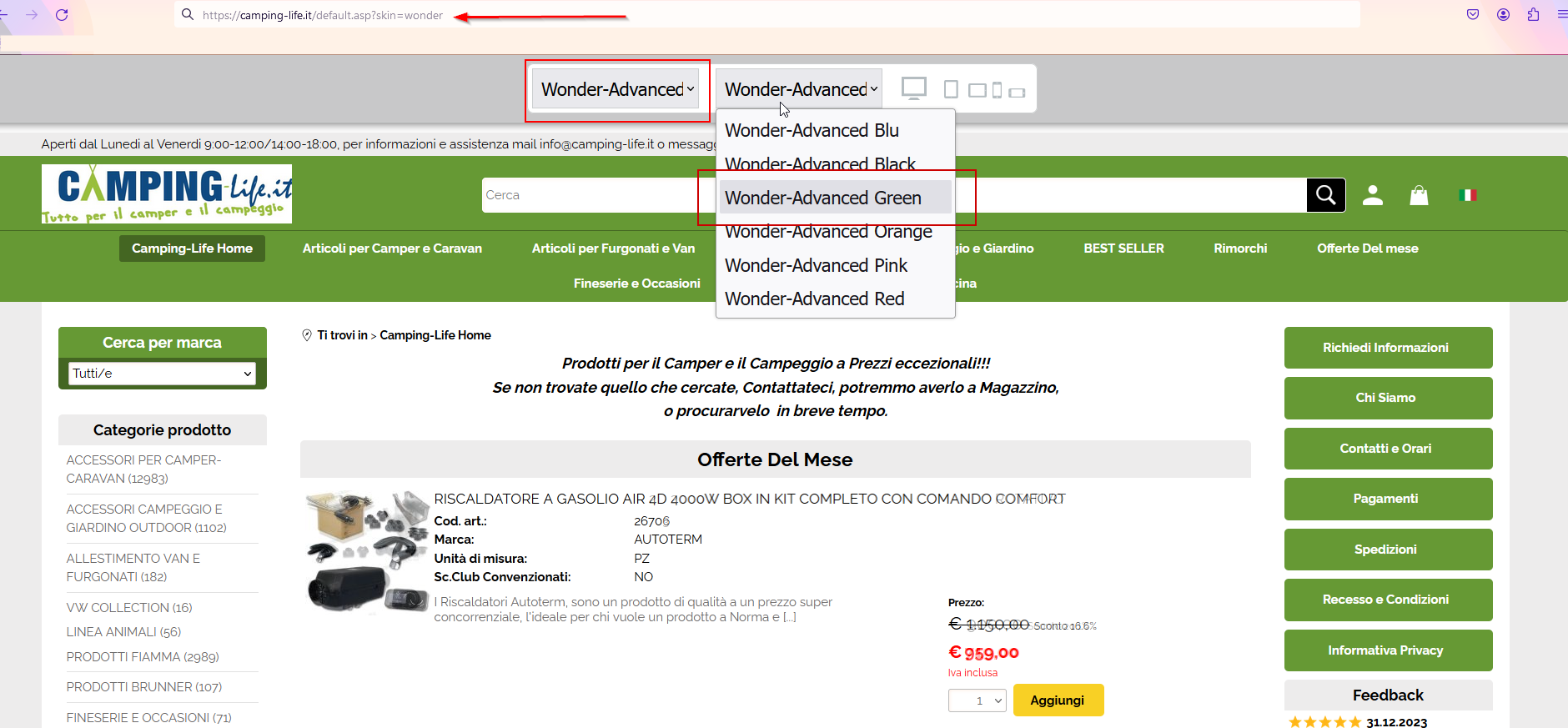The height and width of the screenshot is (728, 1568).
Task: Choose Wonder-Advanced Blu option
Action: [x=835, y=130]
